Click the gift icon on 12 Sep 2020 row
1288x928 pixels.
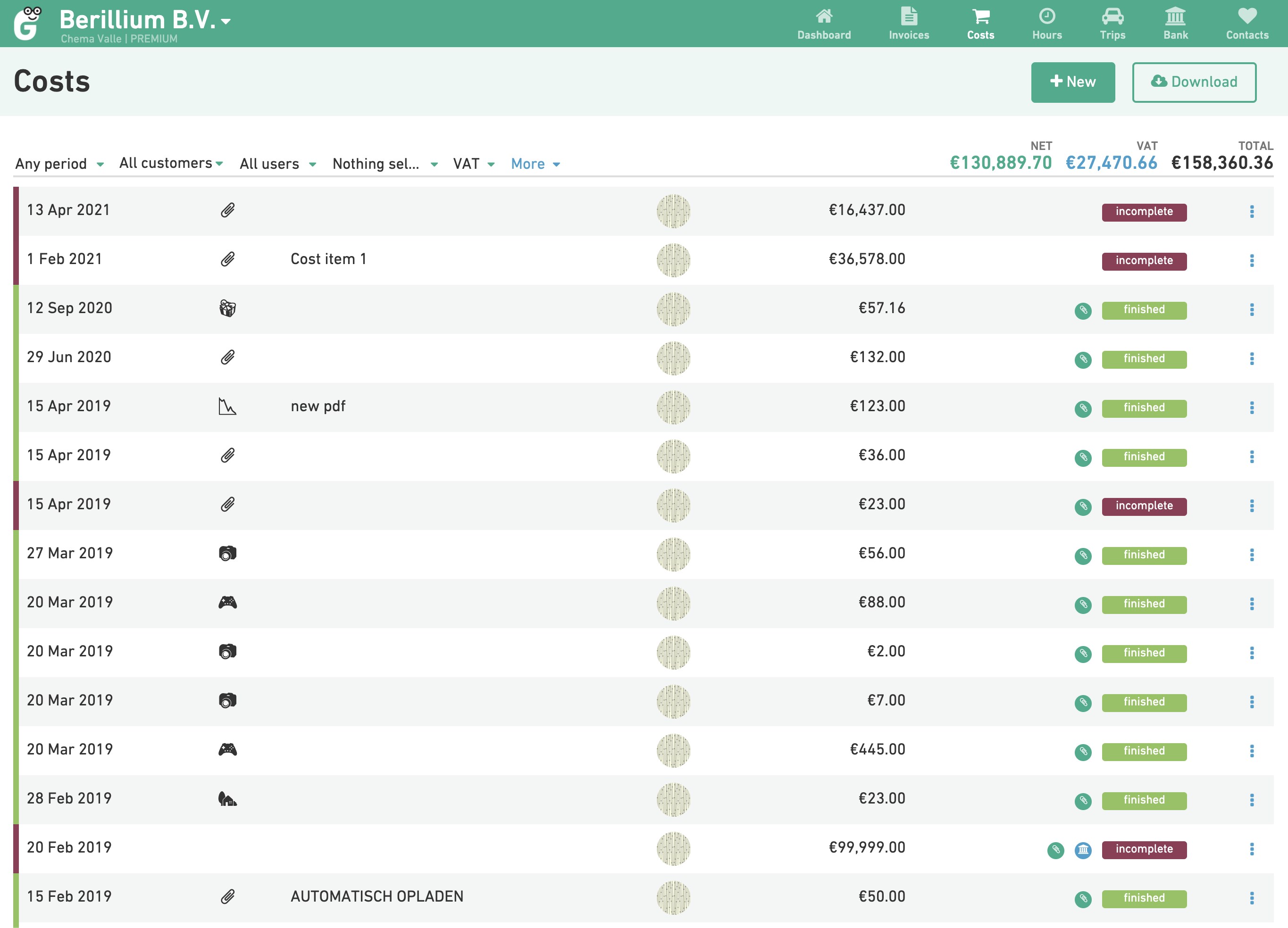(227, 308)
